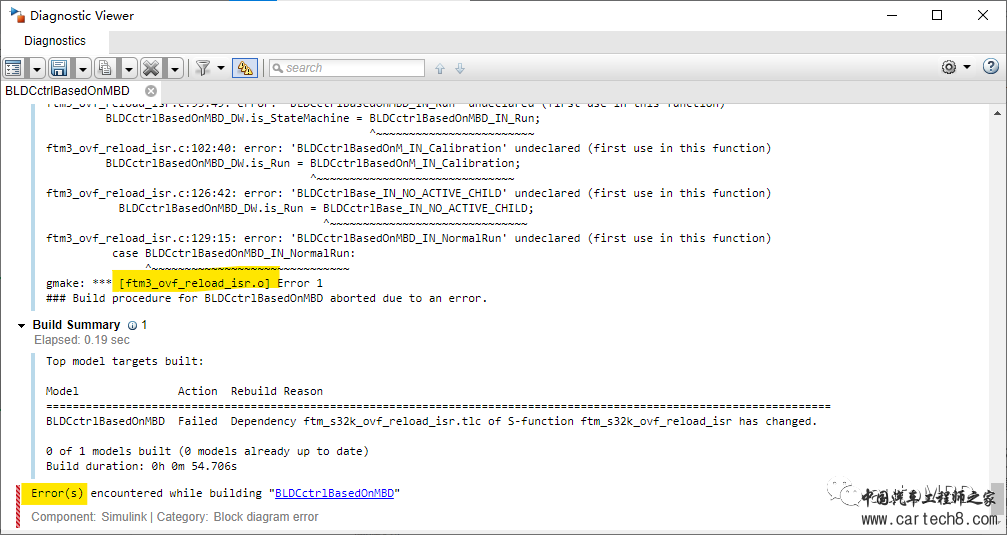The height and width of the screenshot is (535, 1007).
Task: Click the 'Build Summary' heading
Action: (x=76, y=325)
